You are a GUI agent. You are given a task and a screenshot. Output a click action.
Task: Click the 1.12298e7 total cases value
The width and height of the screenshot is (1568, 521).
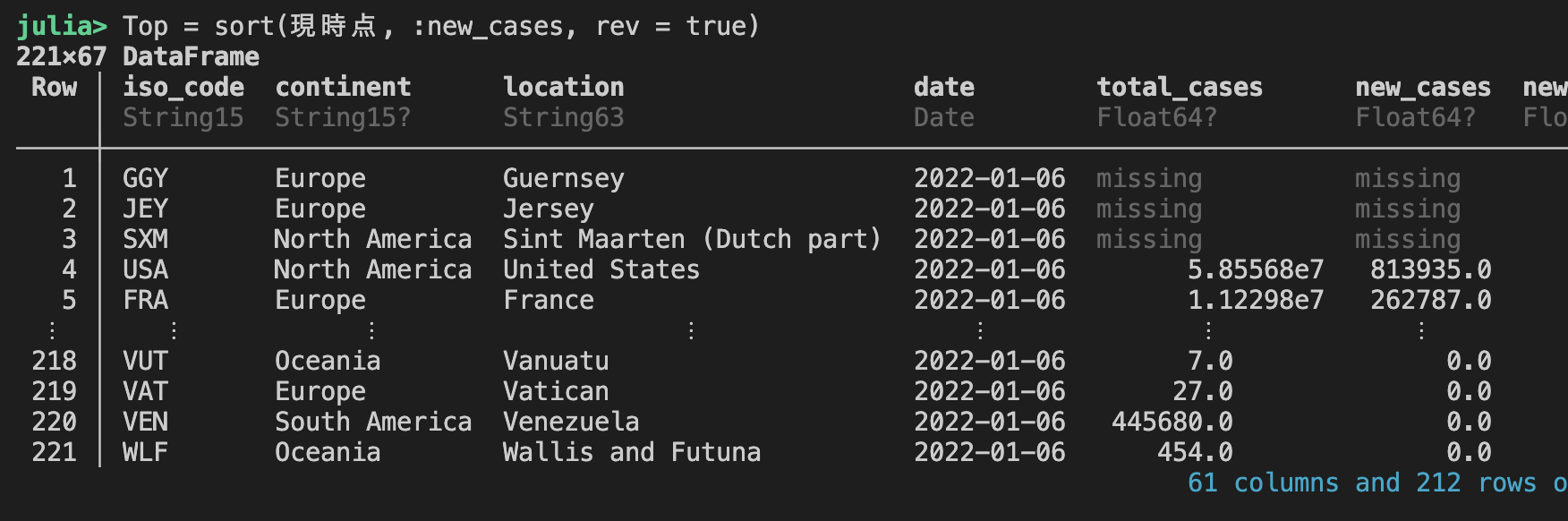1255,300
